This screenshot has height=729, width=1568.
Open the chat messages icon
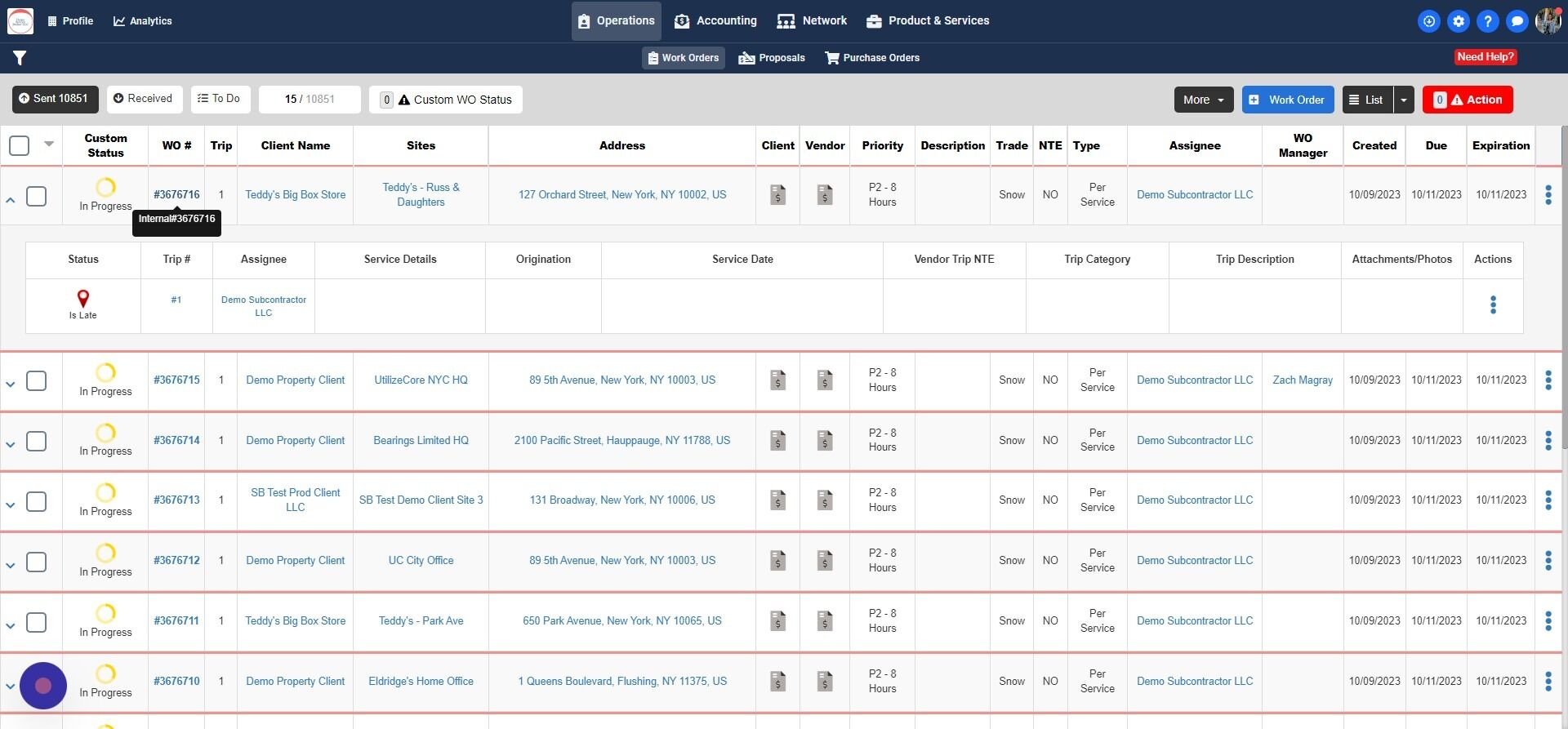(x=1517, y=21)
